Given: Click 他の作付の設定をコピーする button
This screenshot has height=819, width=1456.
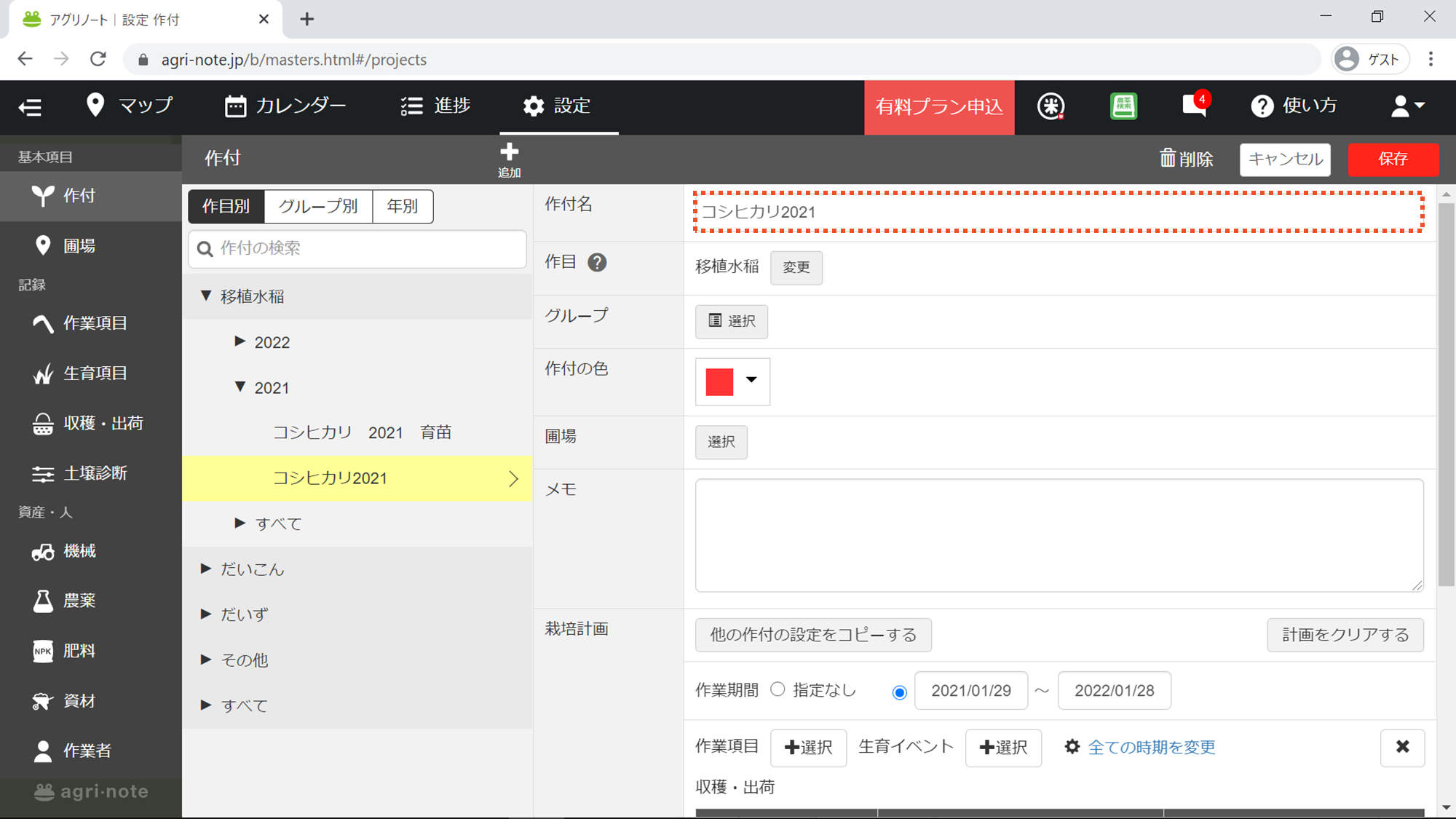Looking at the screenshot, I should [813, 635].
